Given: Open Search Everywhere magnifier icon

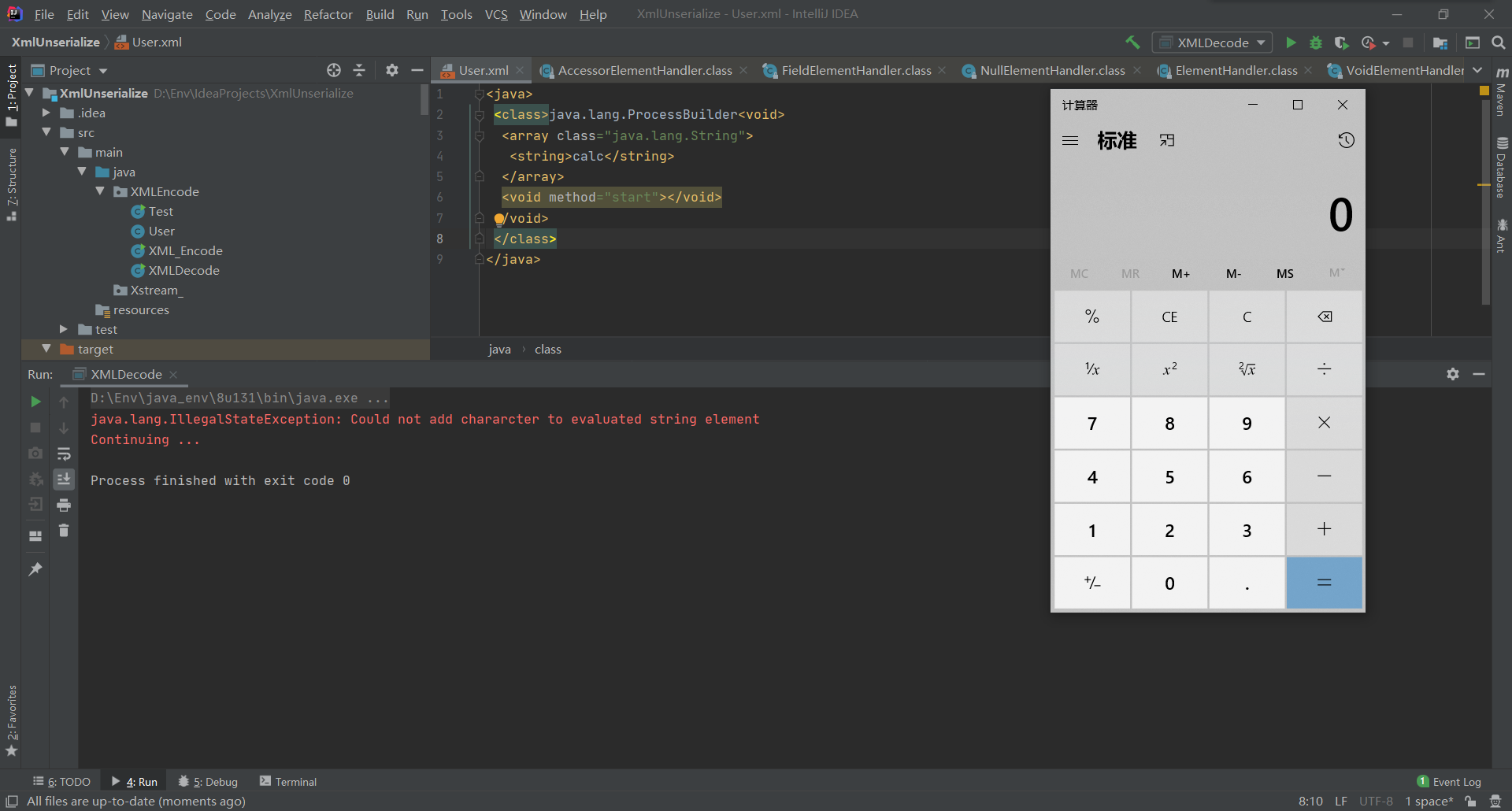Looking at the screenshot, I should [1498, 43].
